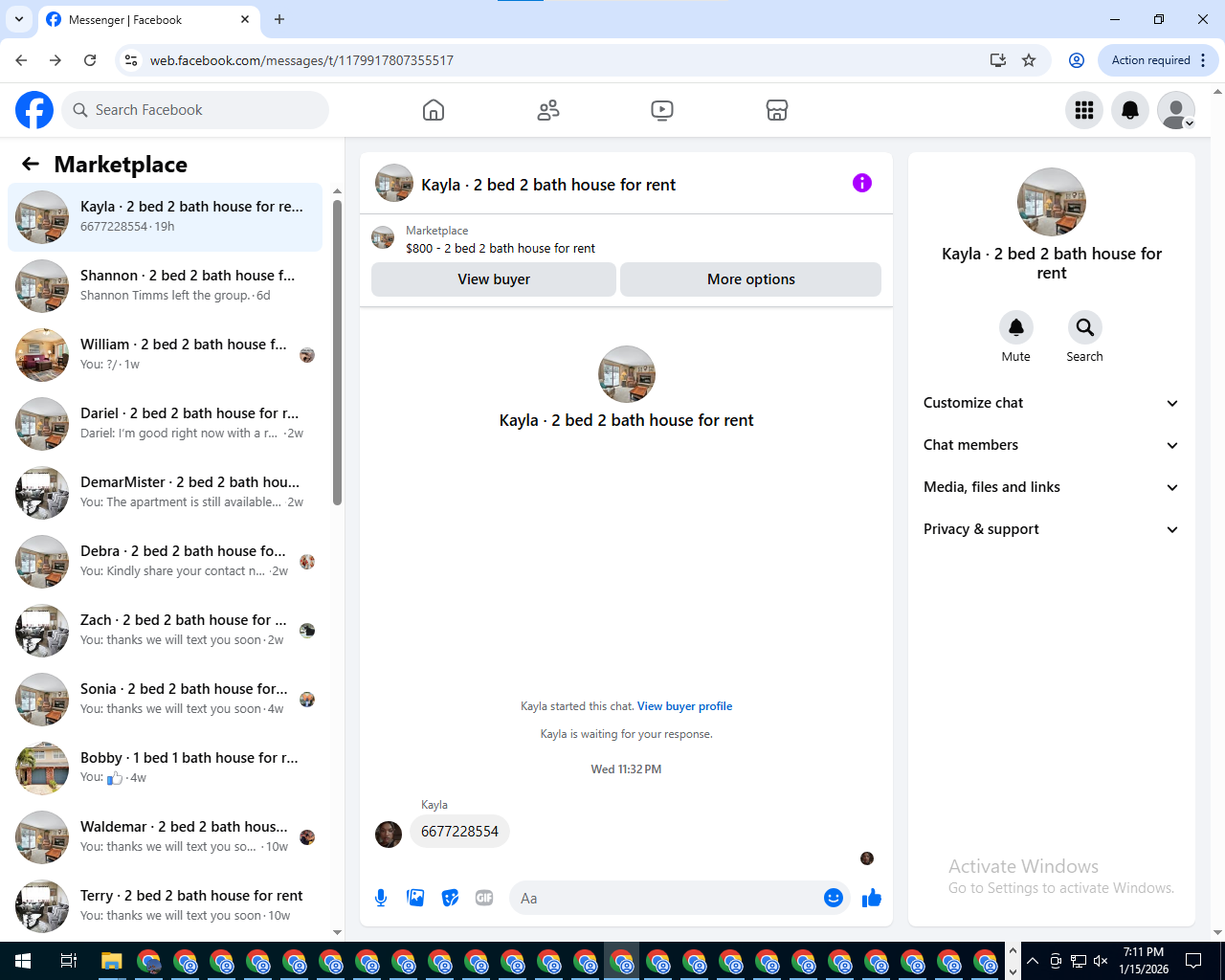
Task: Expand Customize chat section
Action: 1052,403
